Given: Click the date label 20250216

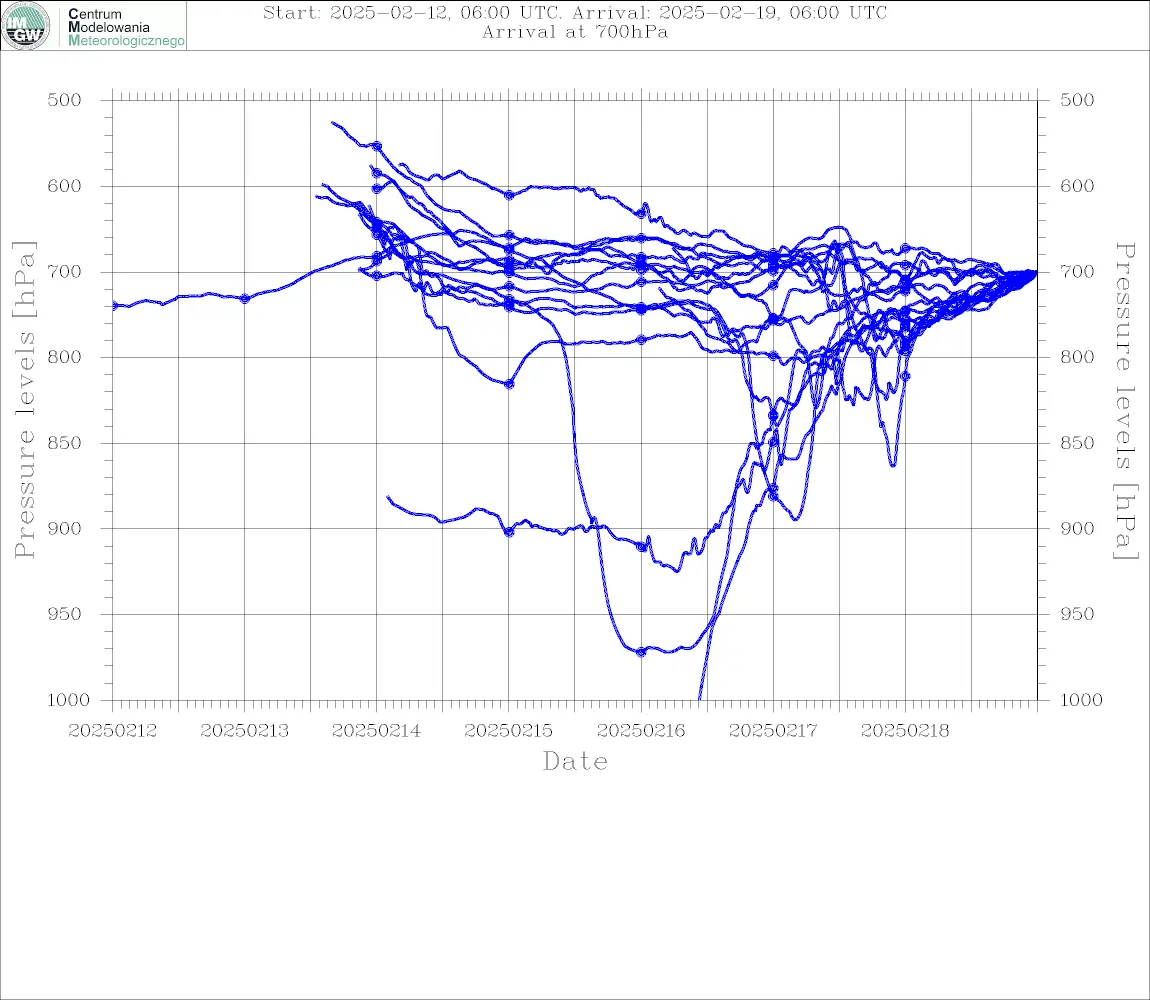Looking at the screenshot, I should (x=641, y=731).
